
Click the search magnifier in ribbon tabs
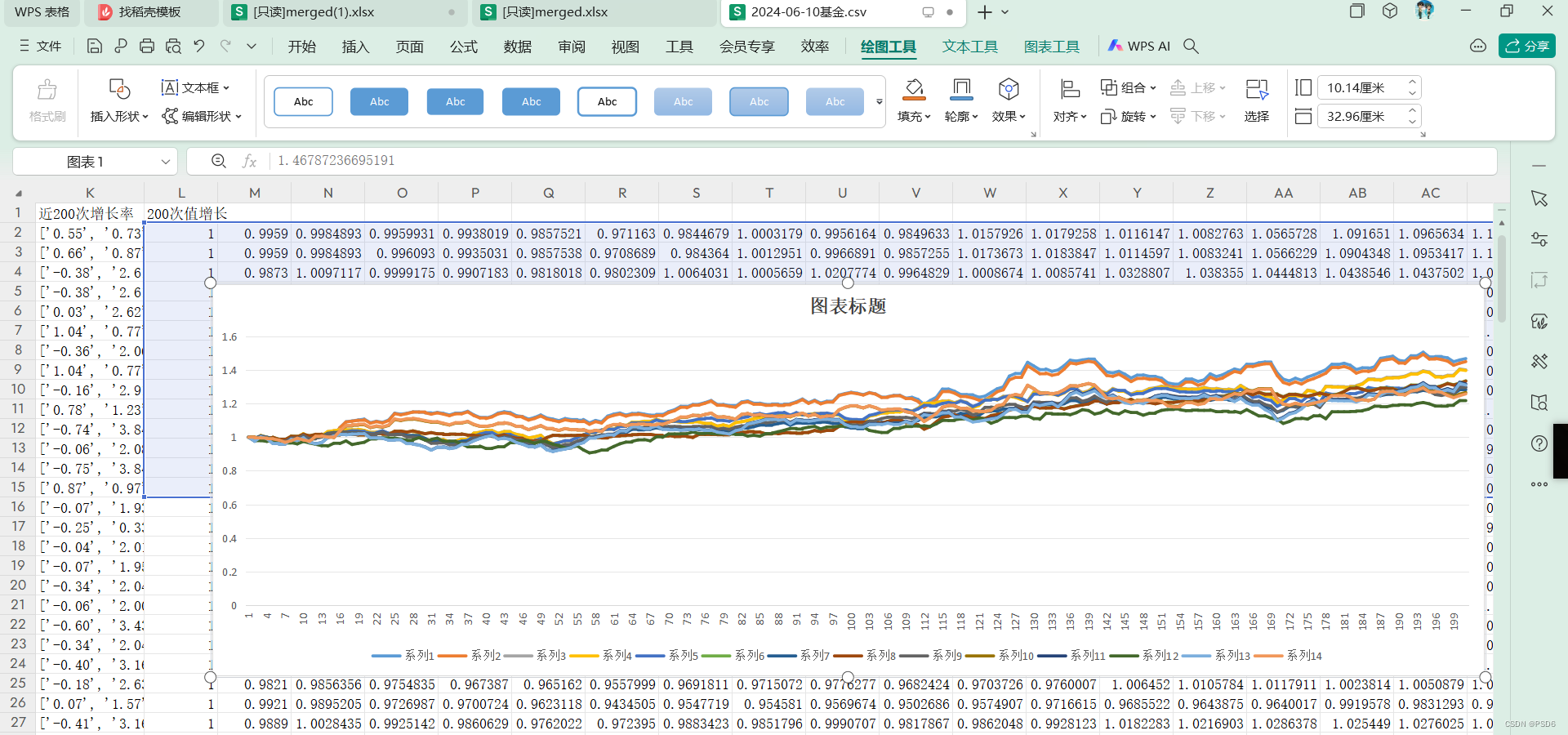1192,47
